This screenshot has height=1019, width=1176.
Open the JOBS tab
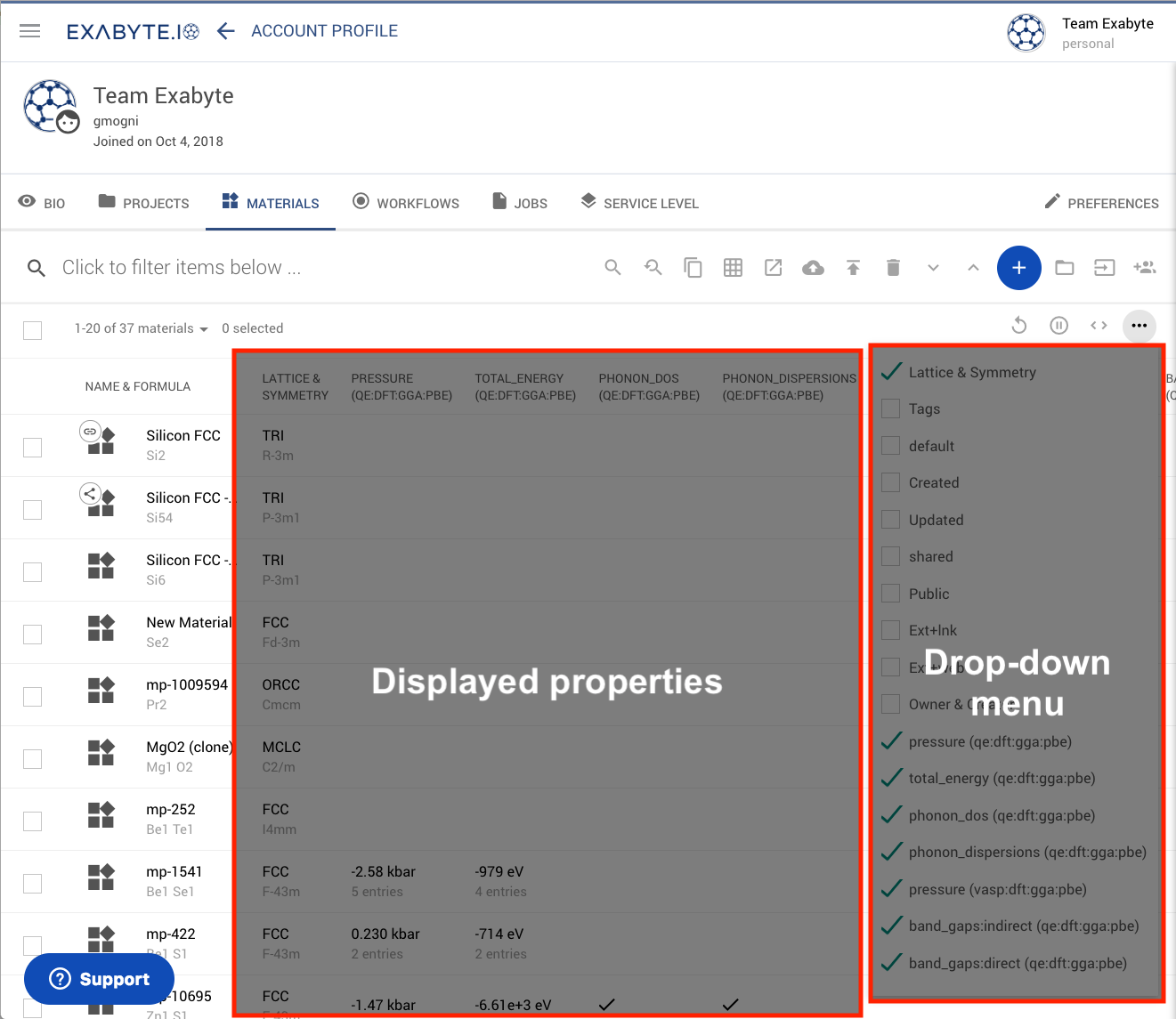[x=519, y=203]
